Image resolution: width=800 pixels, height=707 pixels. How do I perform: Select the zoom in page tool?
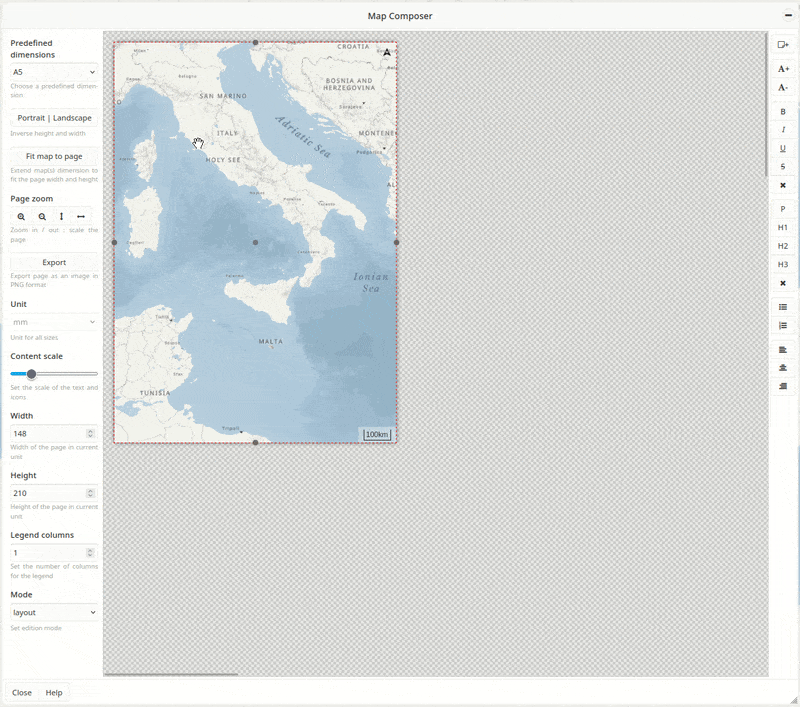(x=21, y=216)
